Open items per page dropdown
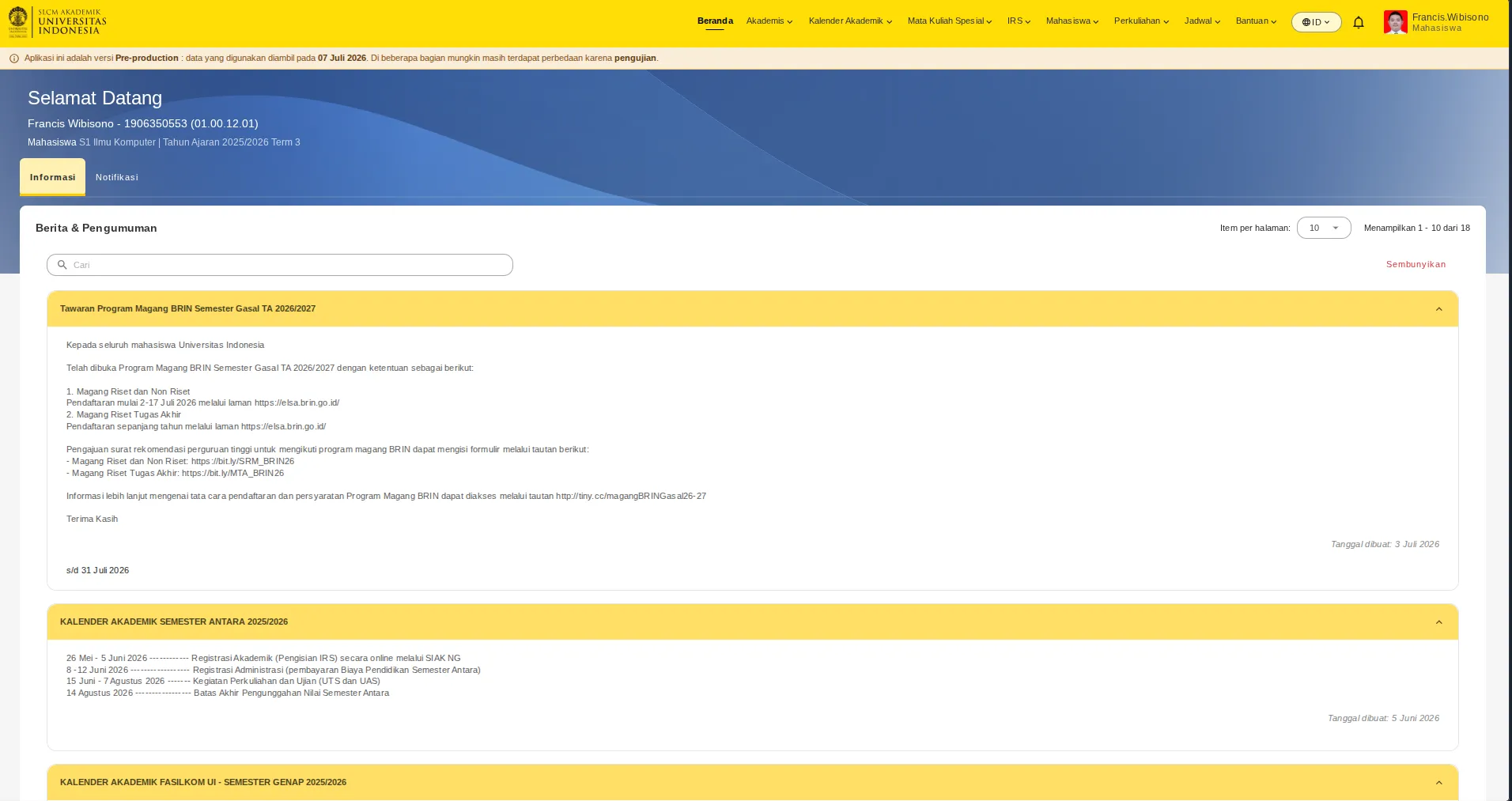1512x801 pixels. (x=1324, y=228)
